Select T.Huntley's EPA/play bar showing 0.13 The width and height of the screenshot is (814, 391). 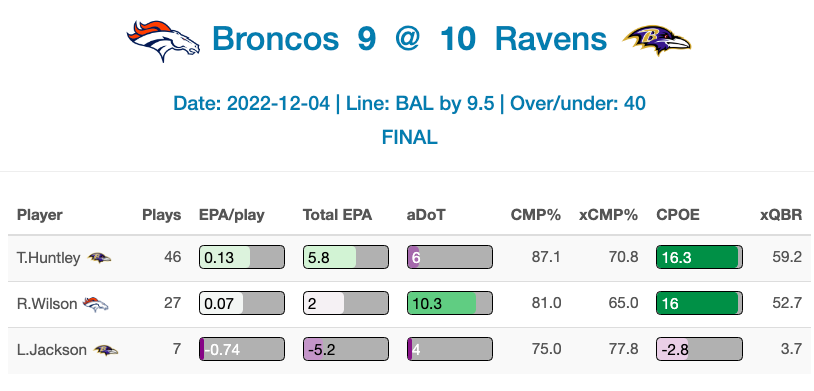pos(242,257)
